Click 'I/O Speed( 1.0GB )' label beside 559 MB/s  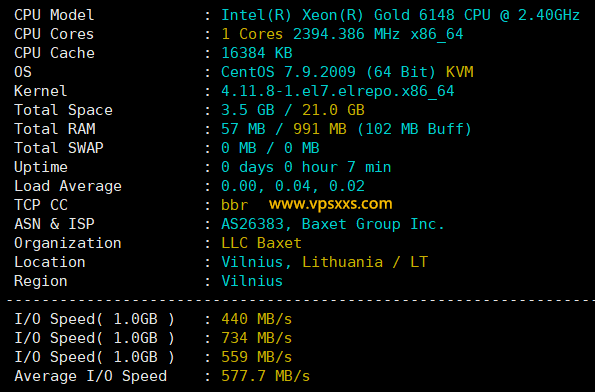[x=94, y=357]
